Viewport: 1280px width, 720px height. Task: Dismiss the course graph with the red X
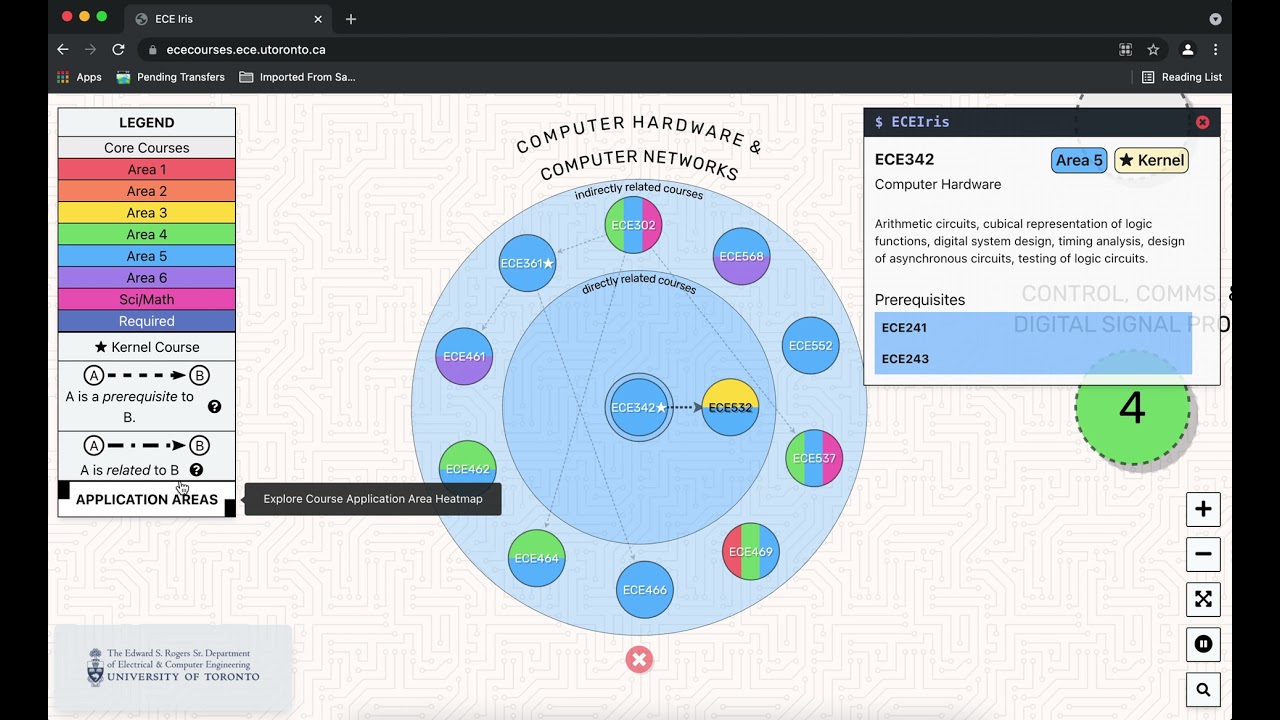tap(639, 660)
